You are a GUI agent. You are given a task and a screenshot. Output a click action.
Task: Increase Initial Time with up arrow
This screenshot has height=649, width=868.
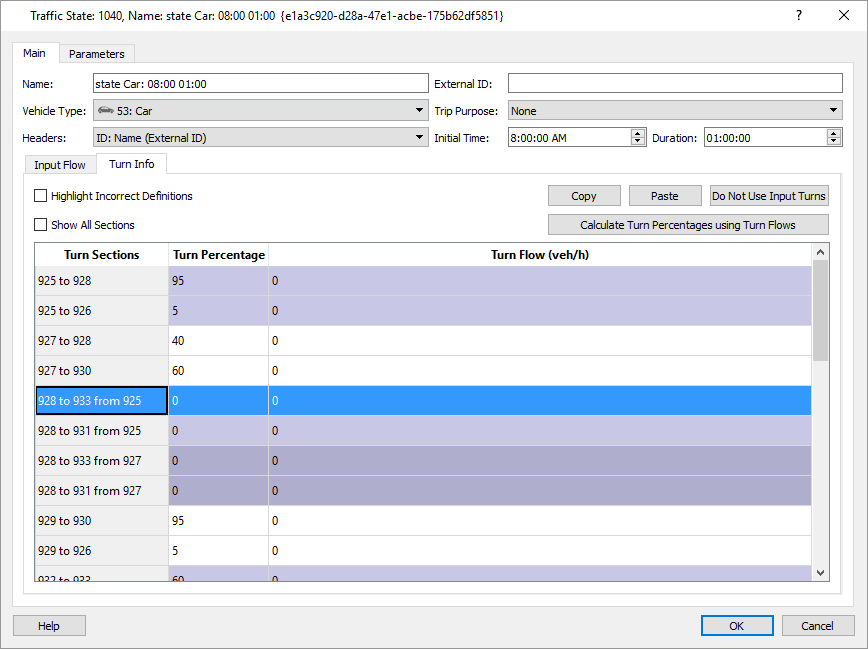(638, 133)
